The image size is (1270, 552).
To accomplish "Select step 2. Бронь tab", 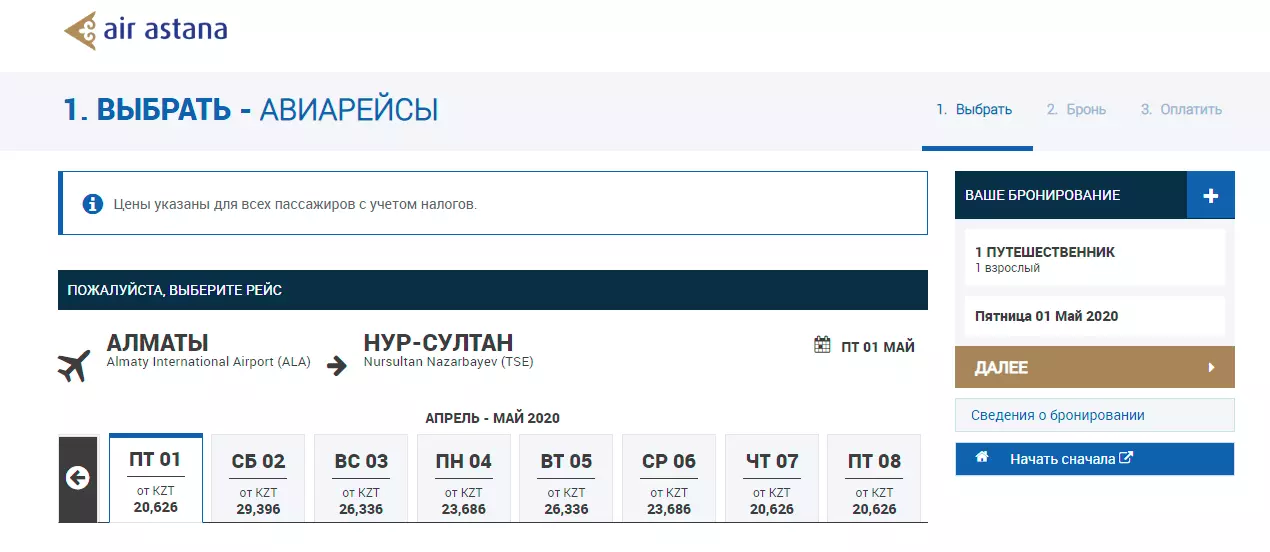I will pyautogui.click(x=1076, y=110).
